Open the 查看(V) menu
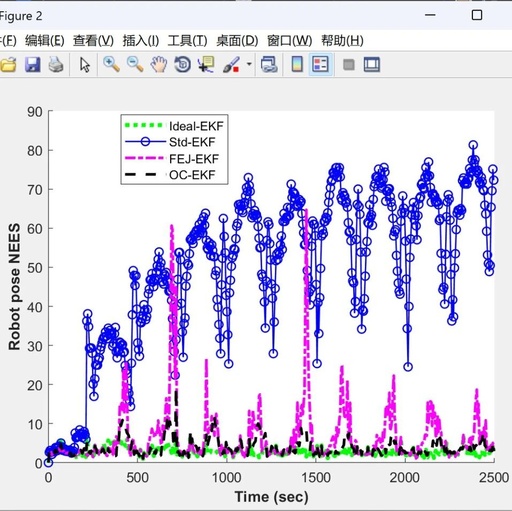This screenshot has width=512, height=511. pos(93,41)
